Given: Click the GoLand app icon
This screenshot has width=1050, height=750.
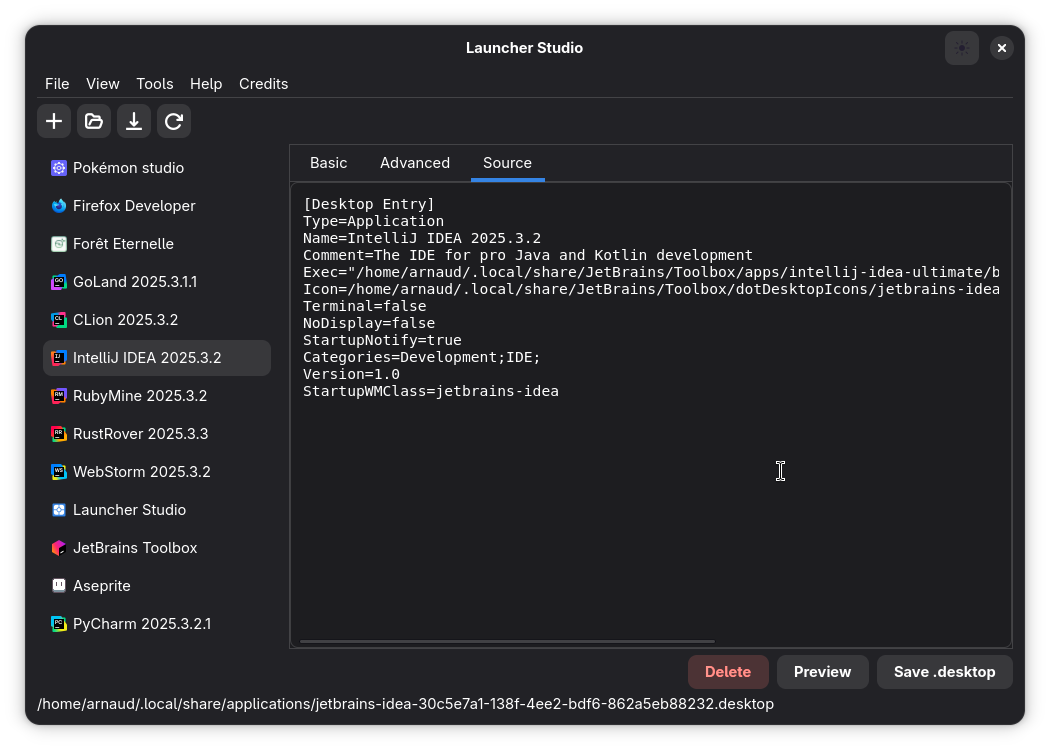Looking at the screenshot, I should 59,282.
